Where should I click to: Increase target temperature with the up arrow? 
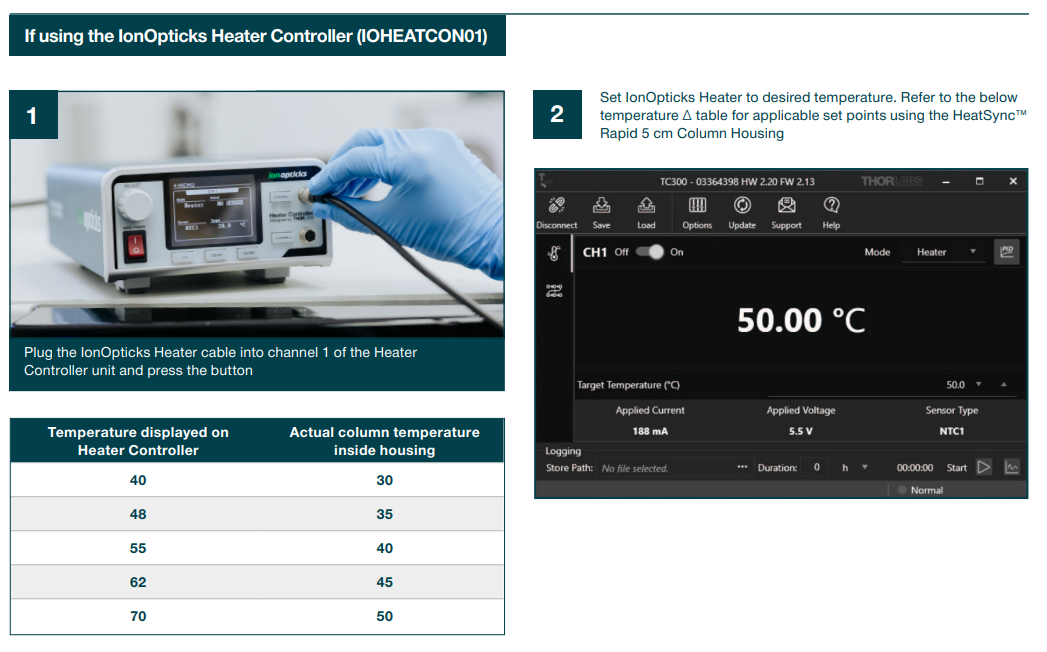(x=1004, y=385)
